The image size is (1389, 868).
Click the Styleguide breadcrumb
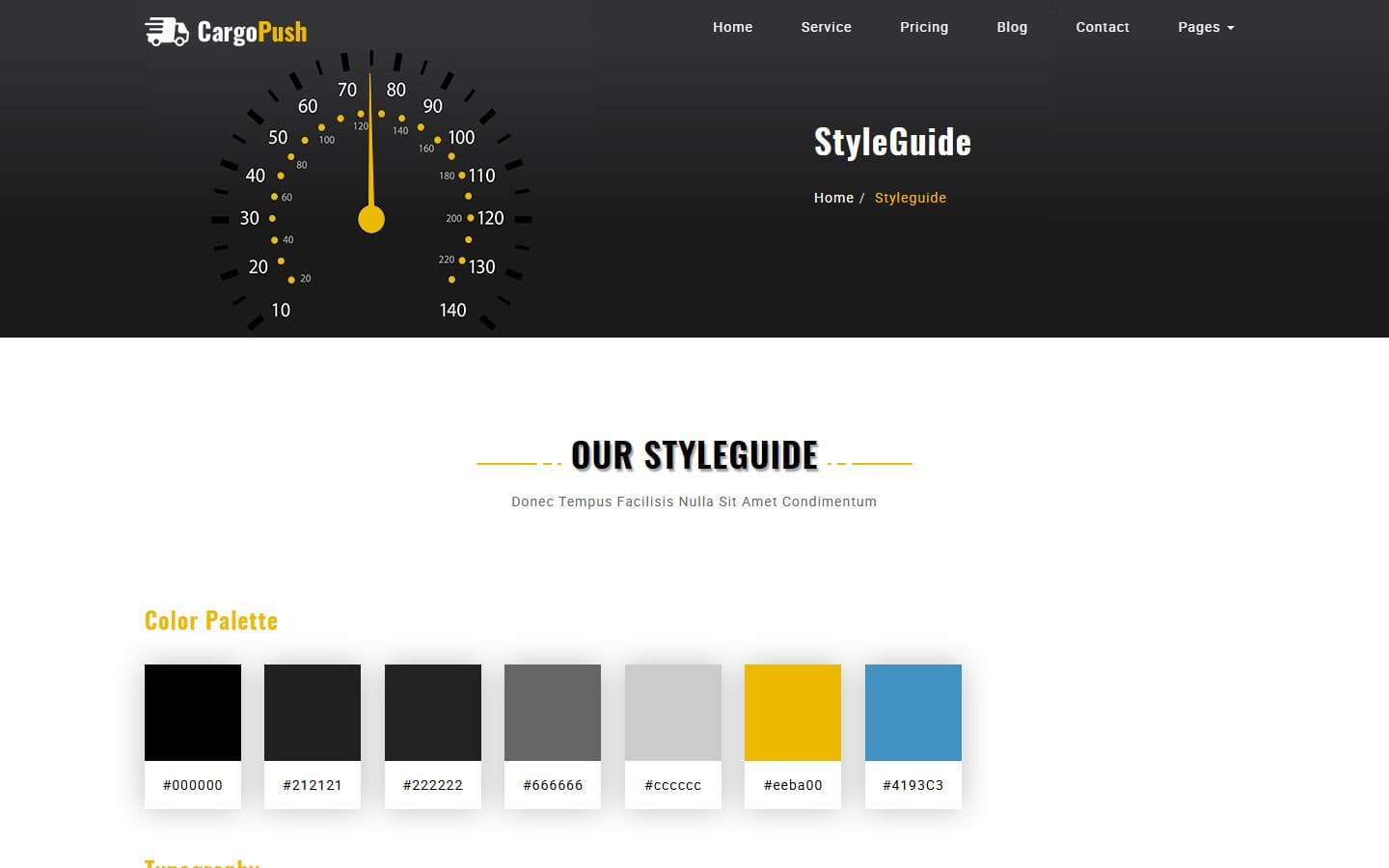[911, 198]
